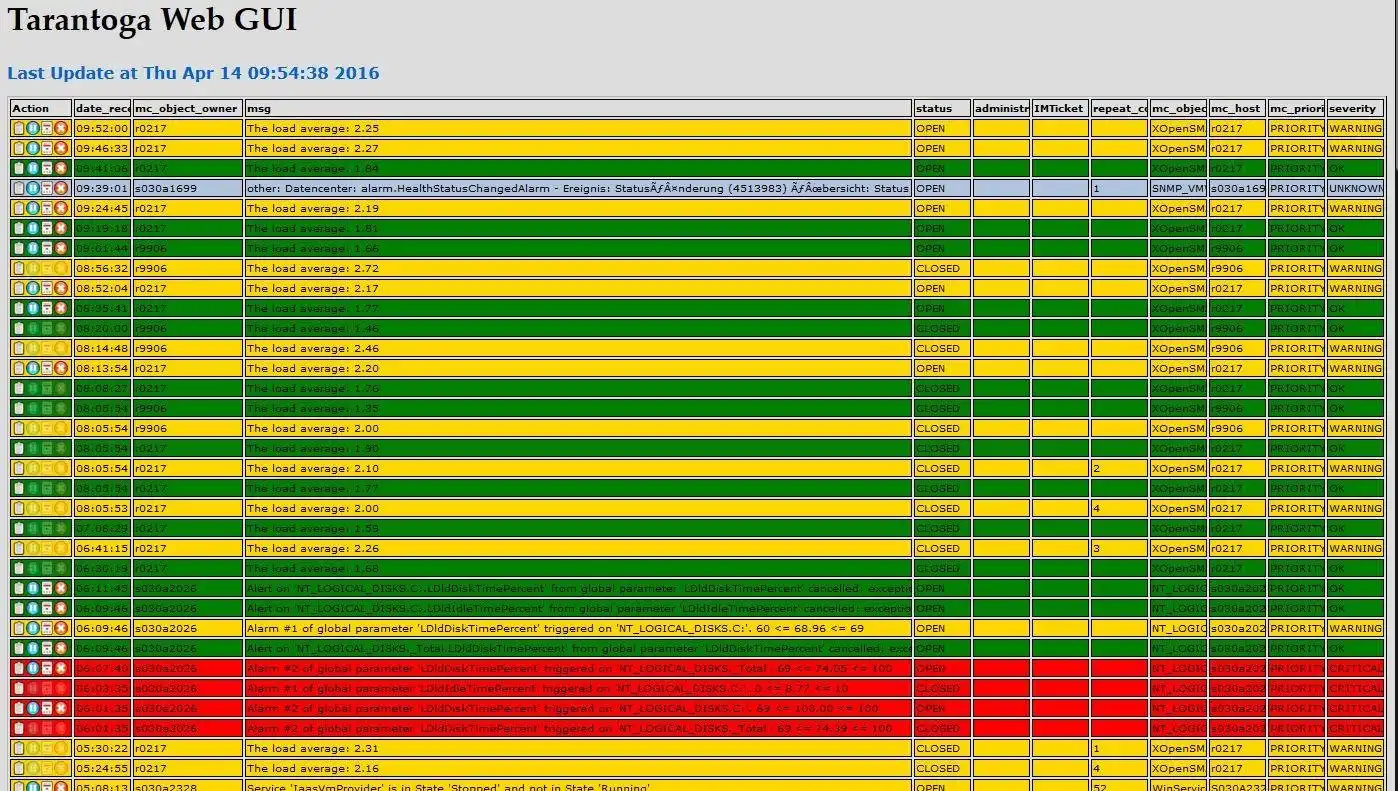The height and width of the screenshot is (791, 1398).
Task: Select the Datencenter alarm.HealthStatusChangedAlarm message
Action: pos(578,188)
